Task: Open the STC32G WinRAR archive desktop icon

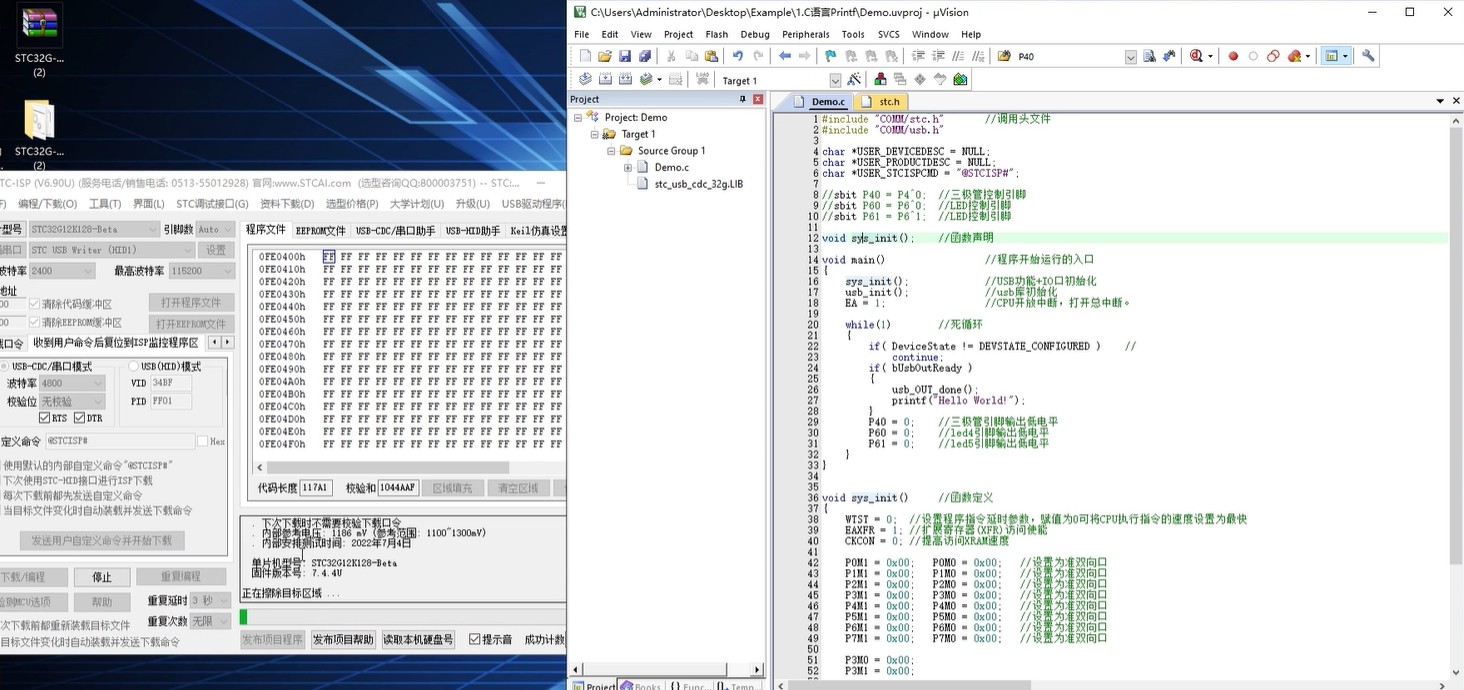Action: coord(39,40)
